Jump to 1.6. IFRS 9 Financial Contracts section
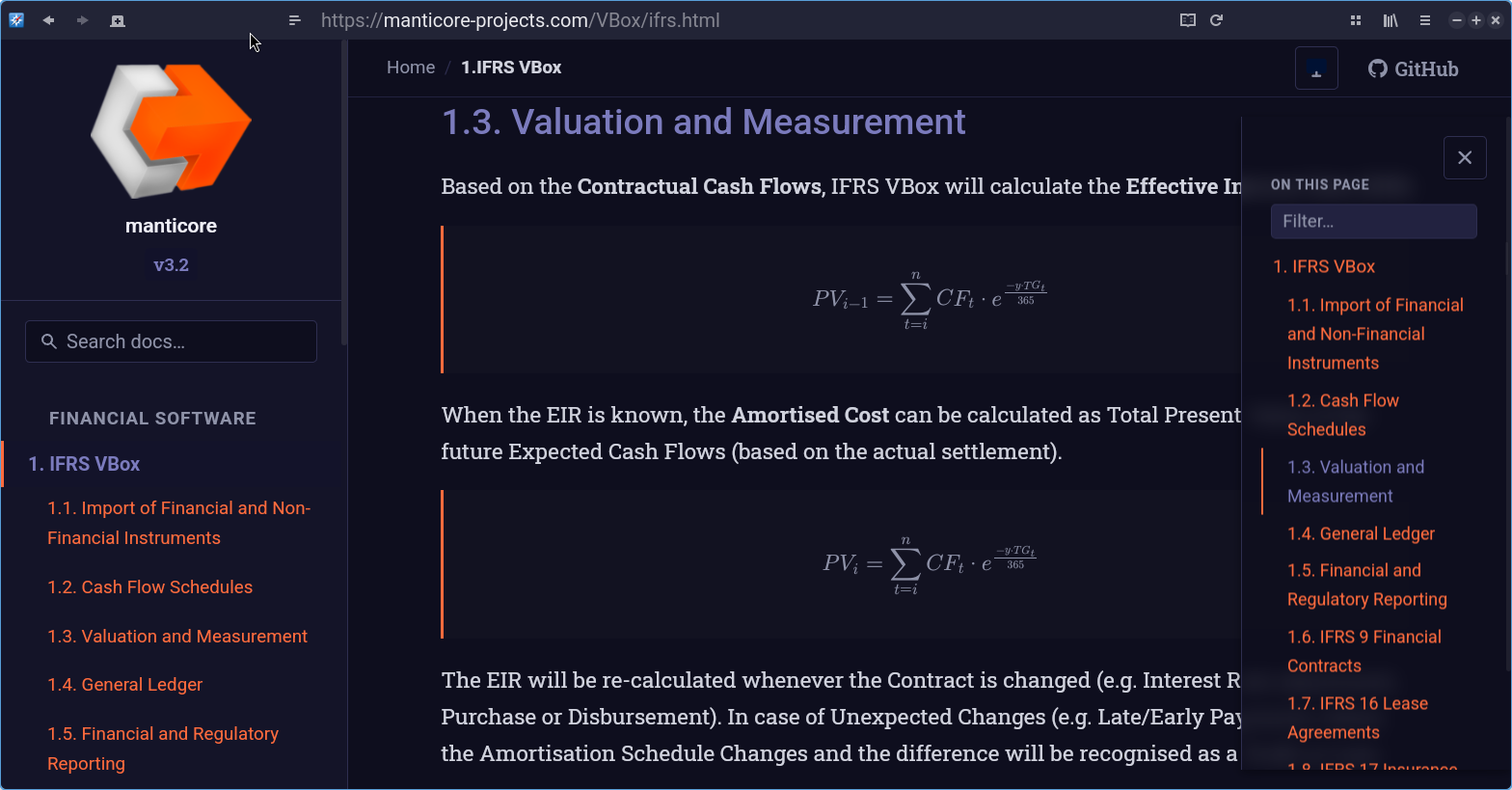 pos(1364,651)
